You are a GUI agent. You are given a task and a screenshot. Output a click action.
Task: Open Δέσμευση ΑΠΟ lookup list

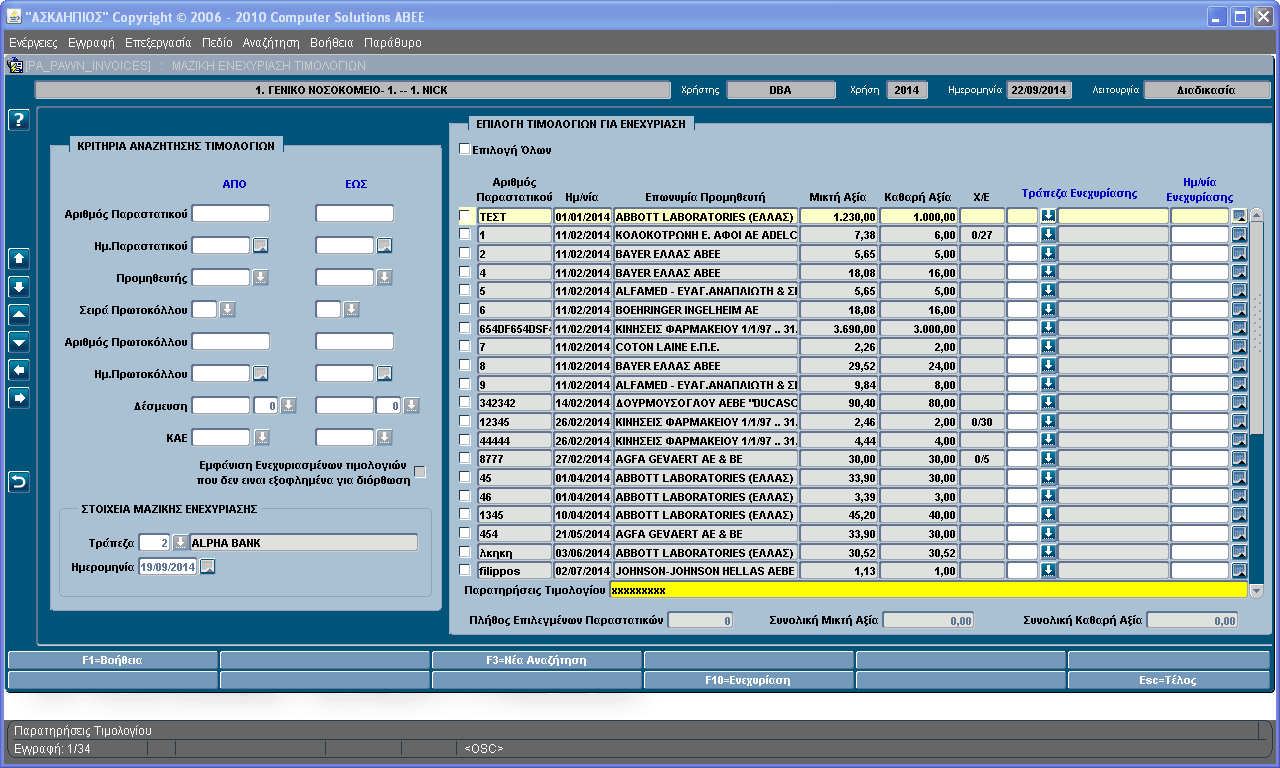288,406
